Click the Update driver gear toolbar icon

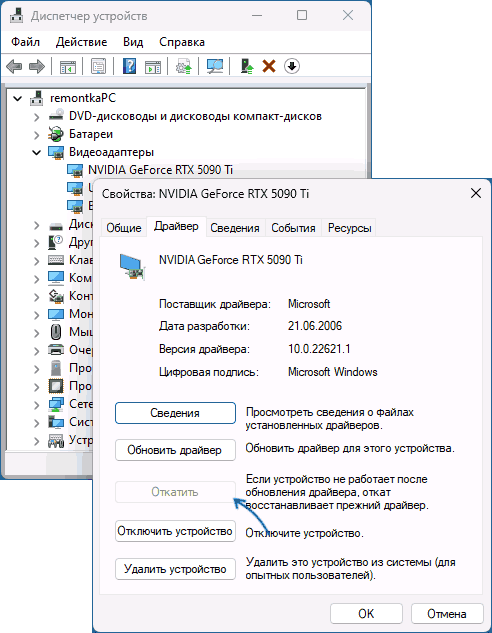click(184, 66)
